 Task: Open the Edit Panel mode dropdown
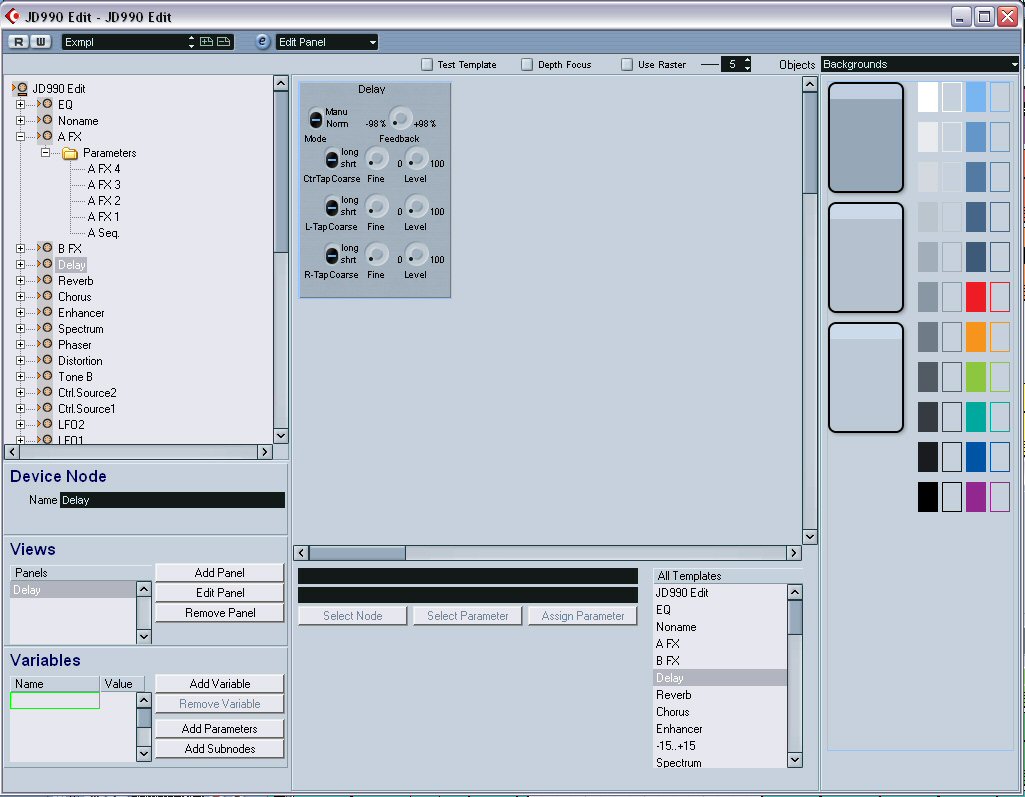click(x=327, y=42)
